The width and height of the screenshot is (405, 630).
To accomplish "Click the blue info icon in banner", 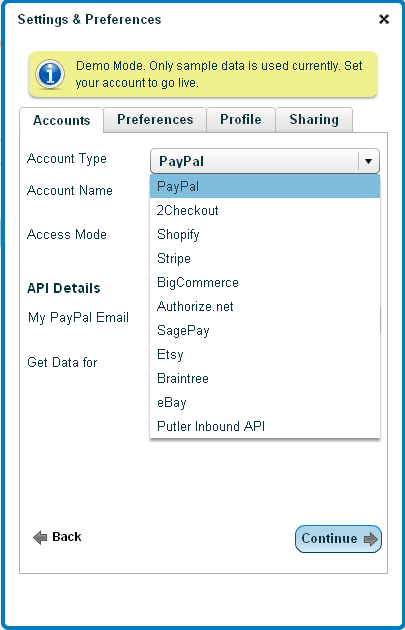I will coord(50,74).
